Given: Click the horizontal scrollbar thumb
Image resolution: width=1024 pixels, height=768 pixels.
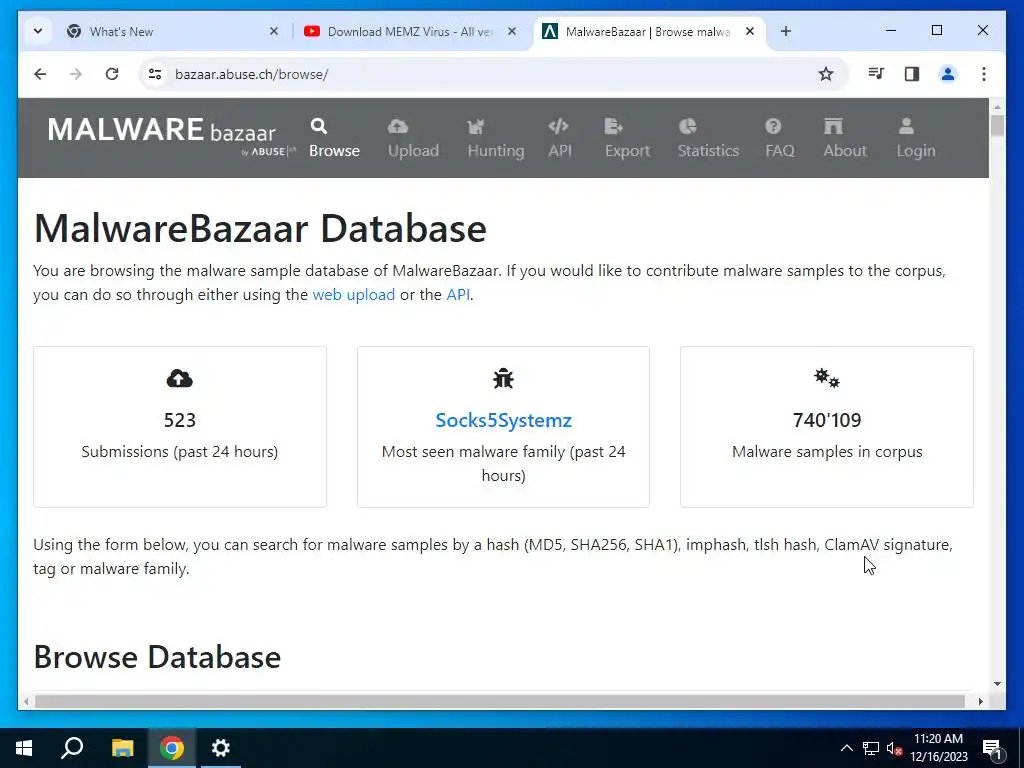Looking at the screenshot, I should (500, 701).
